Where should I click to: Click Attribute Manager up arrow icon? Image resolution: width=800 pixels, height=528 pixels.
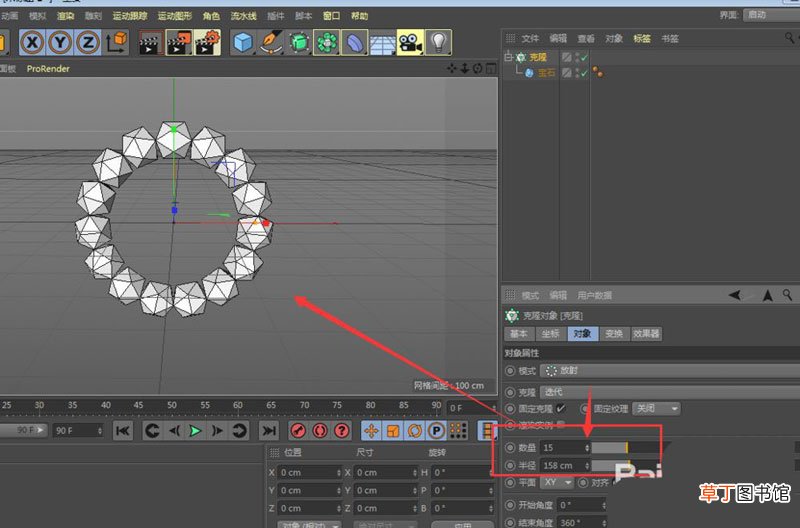click(767, 295)
